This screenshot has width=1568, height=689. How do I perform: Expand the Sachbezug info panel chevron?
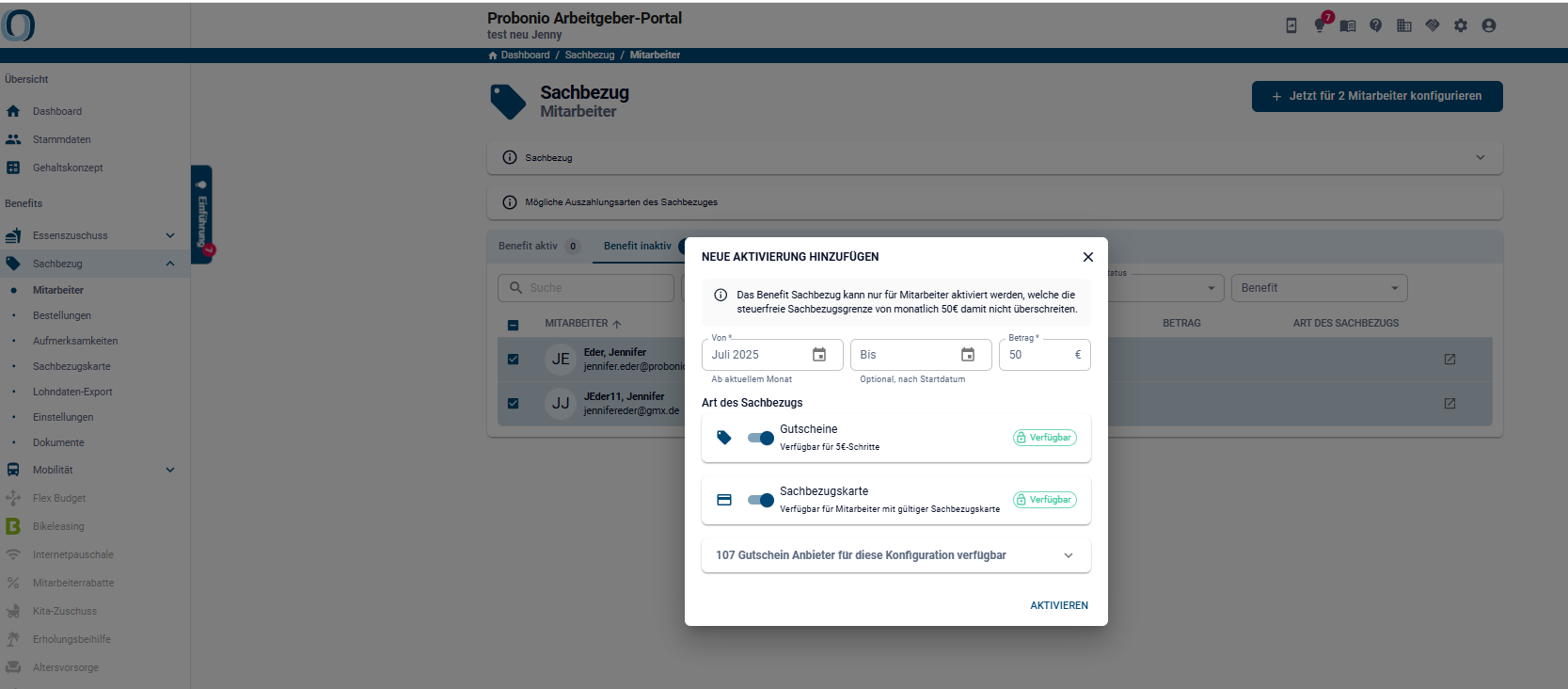coord(1481,157)
